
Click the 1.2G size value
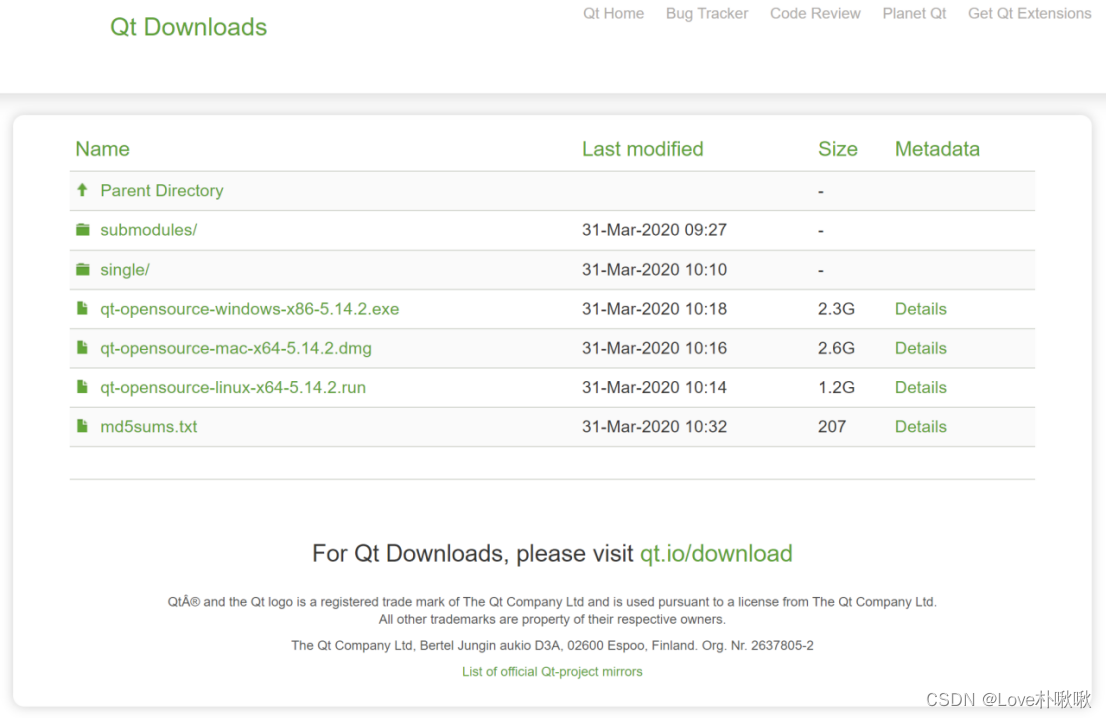pyautogui.click(x=836, y=388)
